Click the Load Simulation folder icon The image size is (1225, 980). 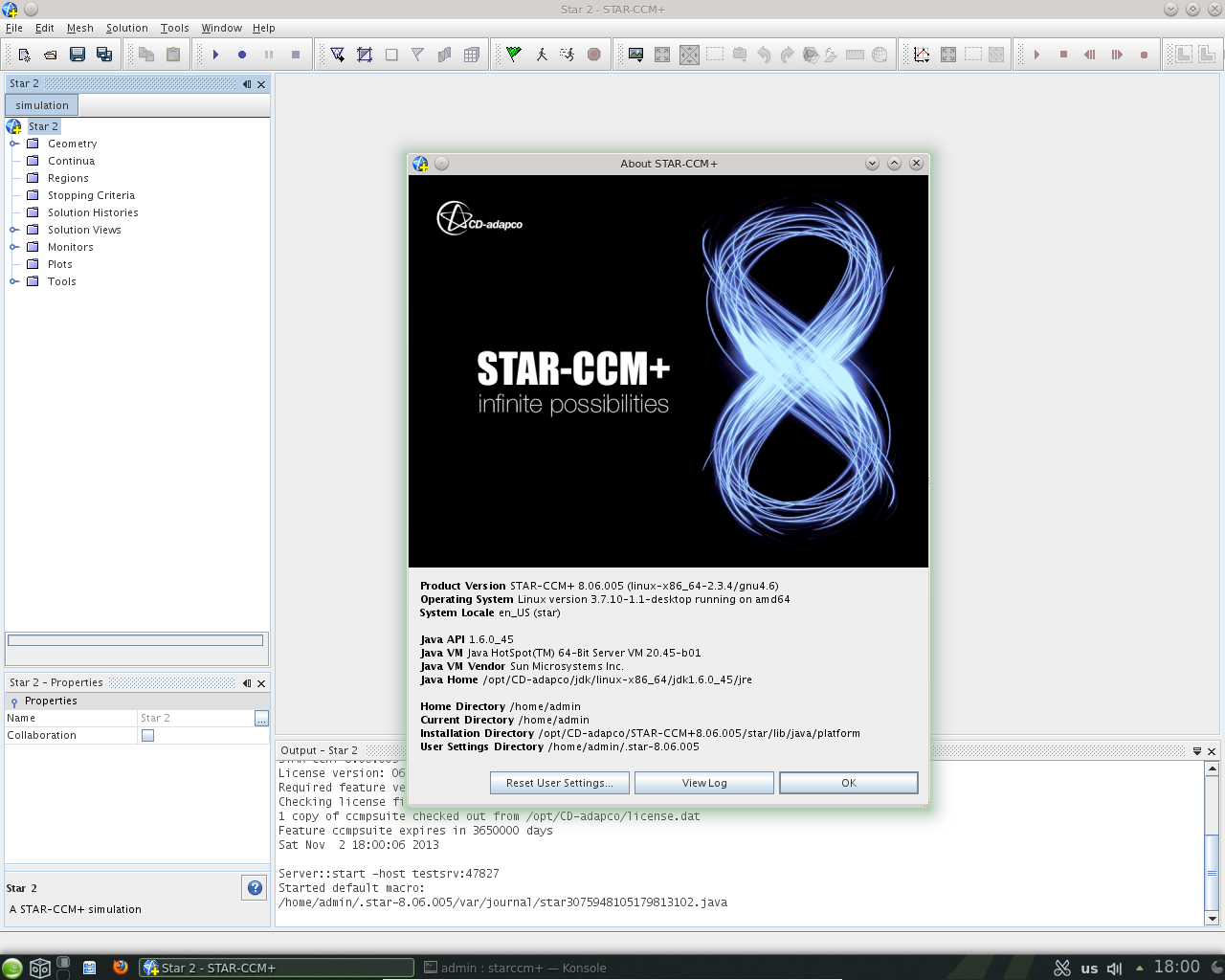click(51, 55)
